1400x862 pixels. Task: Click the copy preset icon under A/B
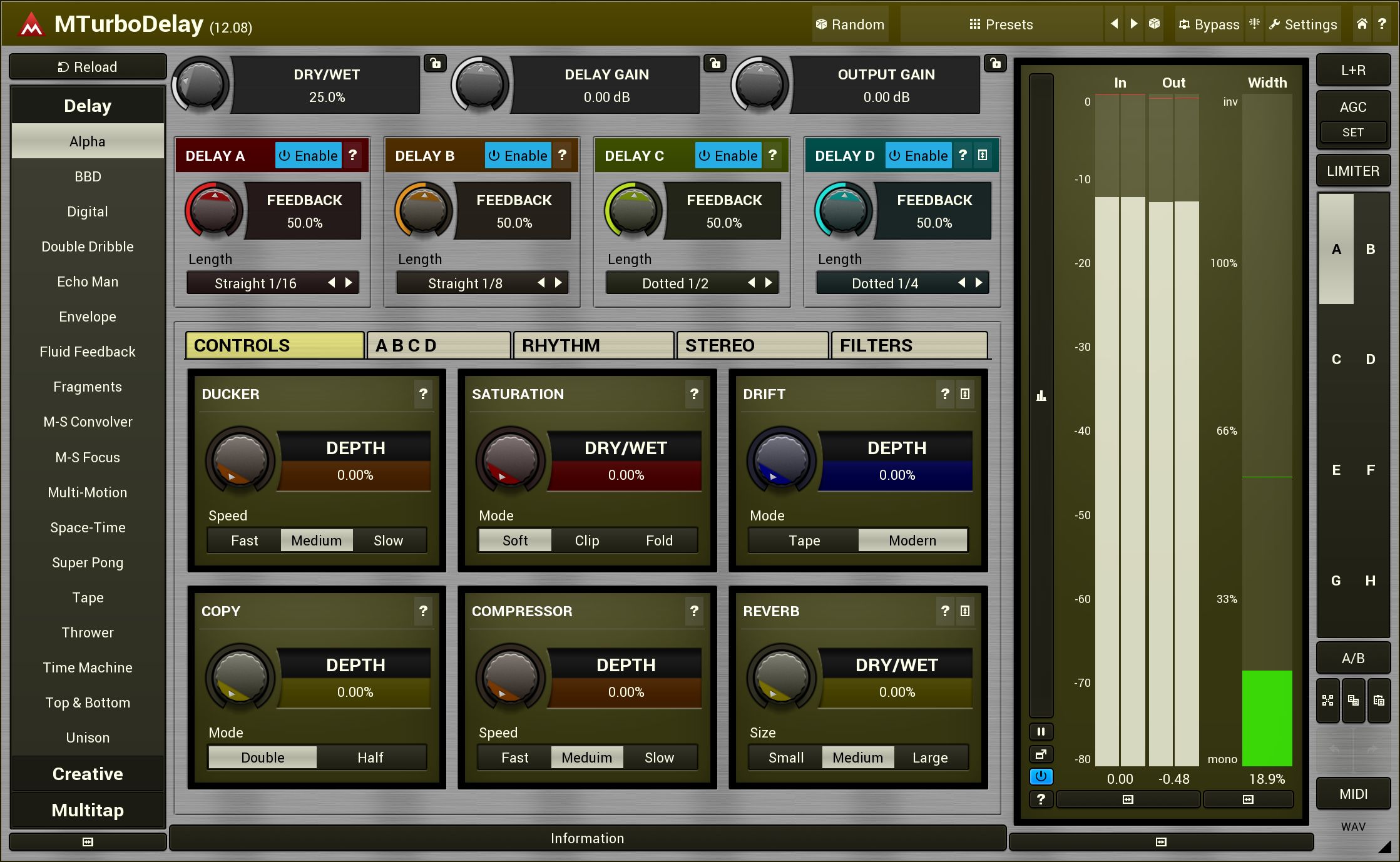pos(1353,700)
